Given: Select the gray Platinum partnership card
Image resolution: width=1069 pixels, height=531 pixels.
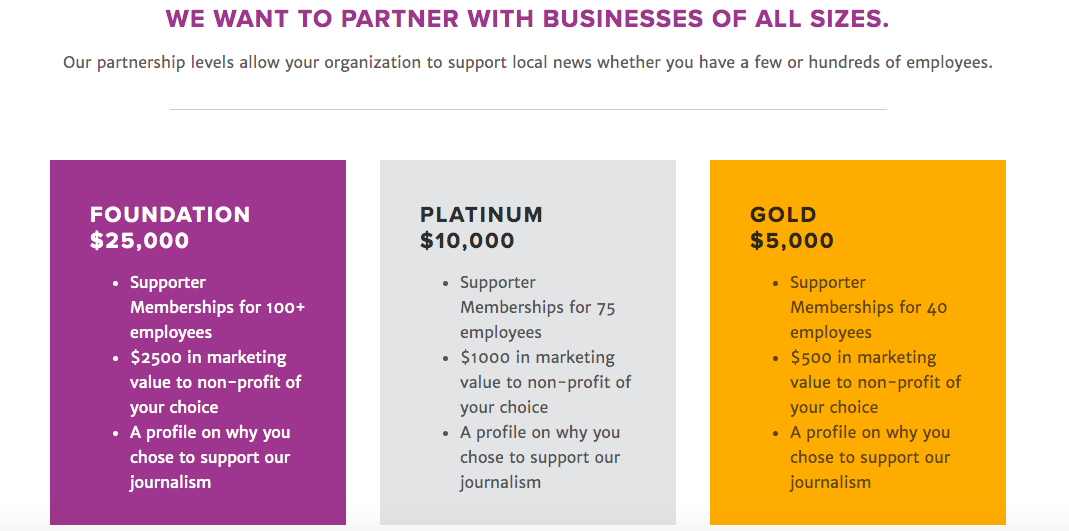Looking at the screenshot, I should 528,342.
